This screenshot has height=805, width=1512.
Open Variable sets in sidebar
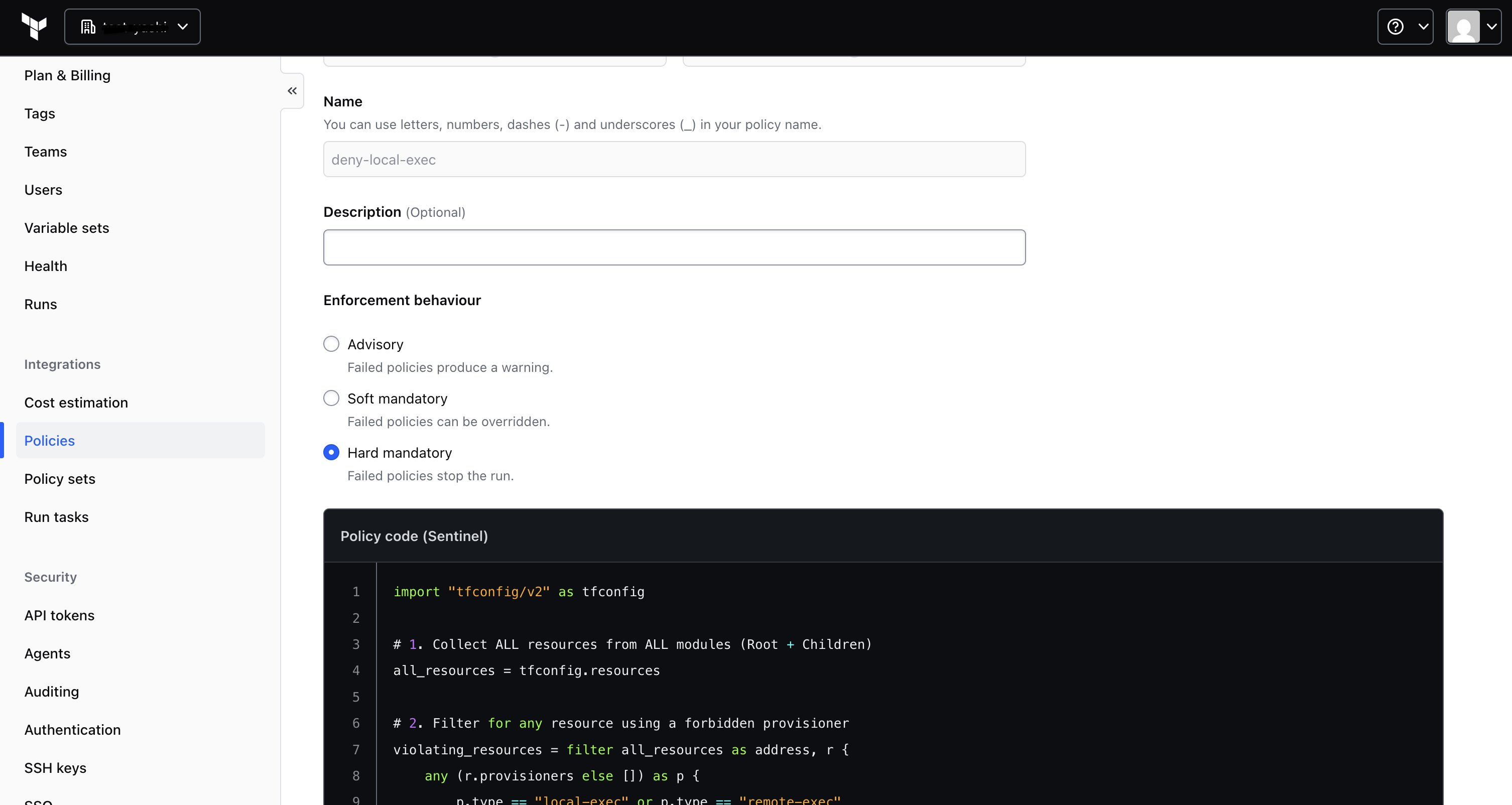pyautogui.click(x=67, y=228)
